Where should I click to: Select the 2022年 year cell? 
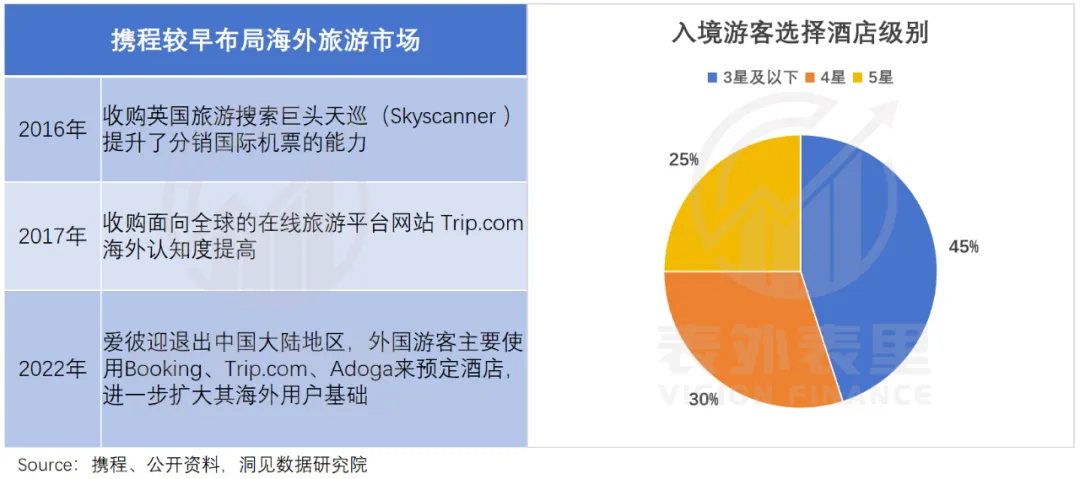pyautogui.click(x=52, y=369)
